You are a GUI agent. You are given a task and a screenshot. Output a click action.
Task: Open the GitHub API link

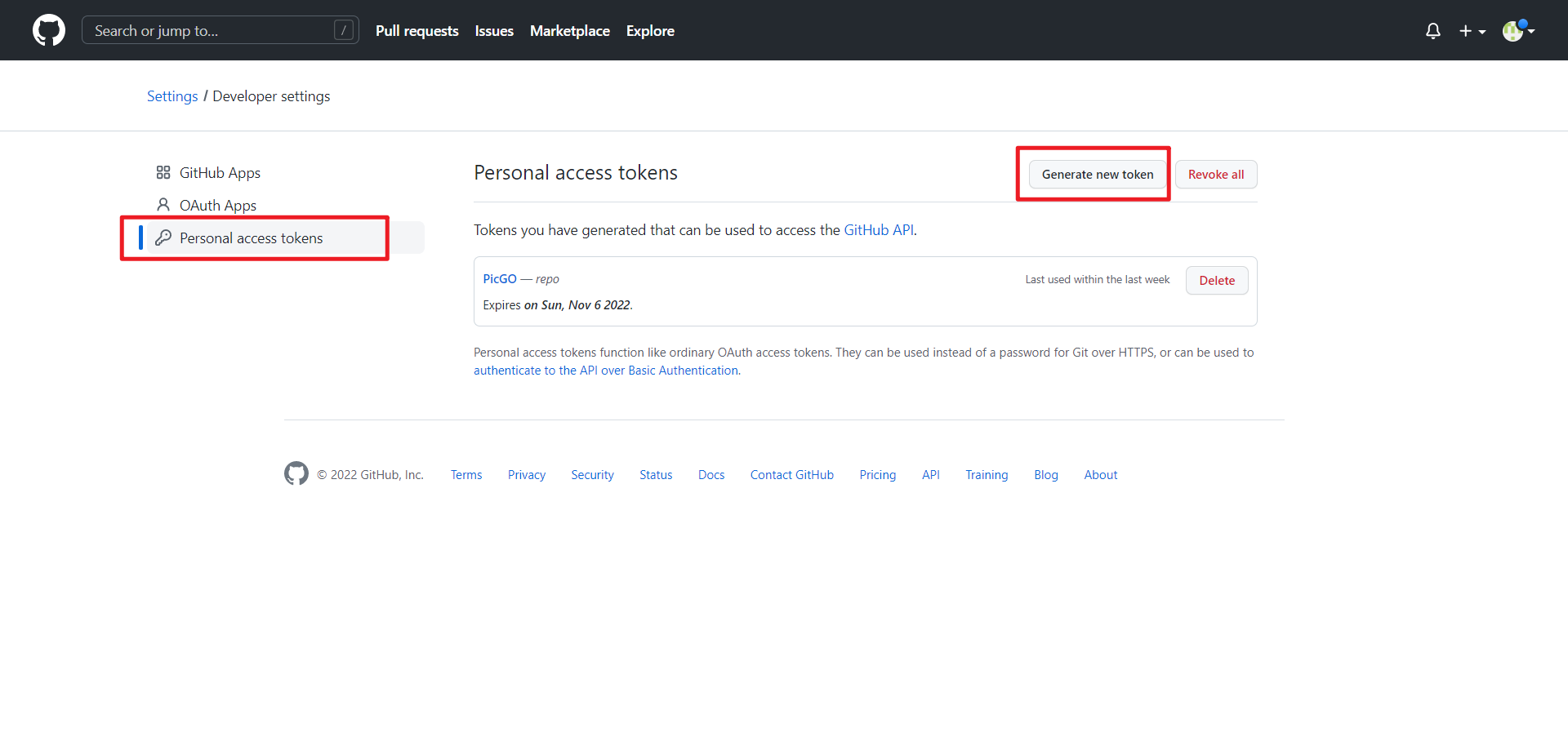[x=879, y=230]
